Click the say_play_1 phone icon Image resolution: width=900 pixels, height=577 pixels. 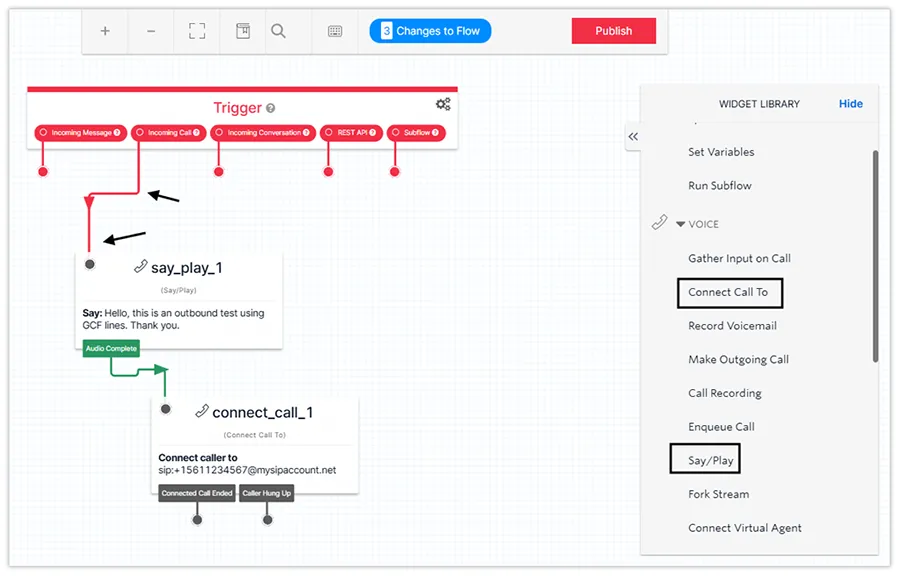pos(140,266)
